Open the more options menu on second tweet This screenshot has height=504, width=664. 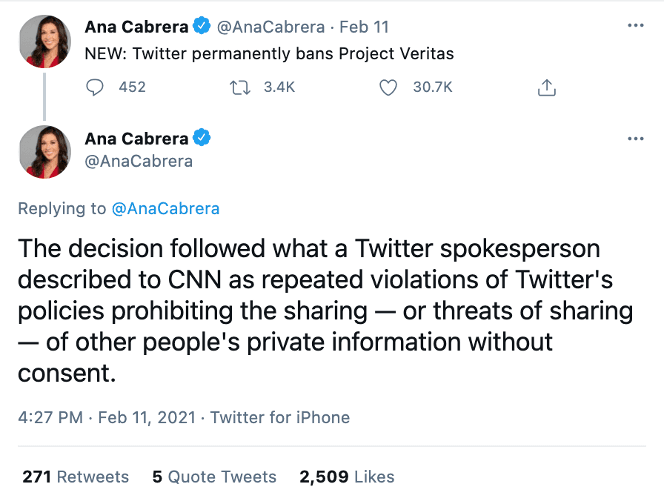pyautogui.click(x=634, y=138)
